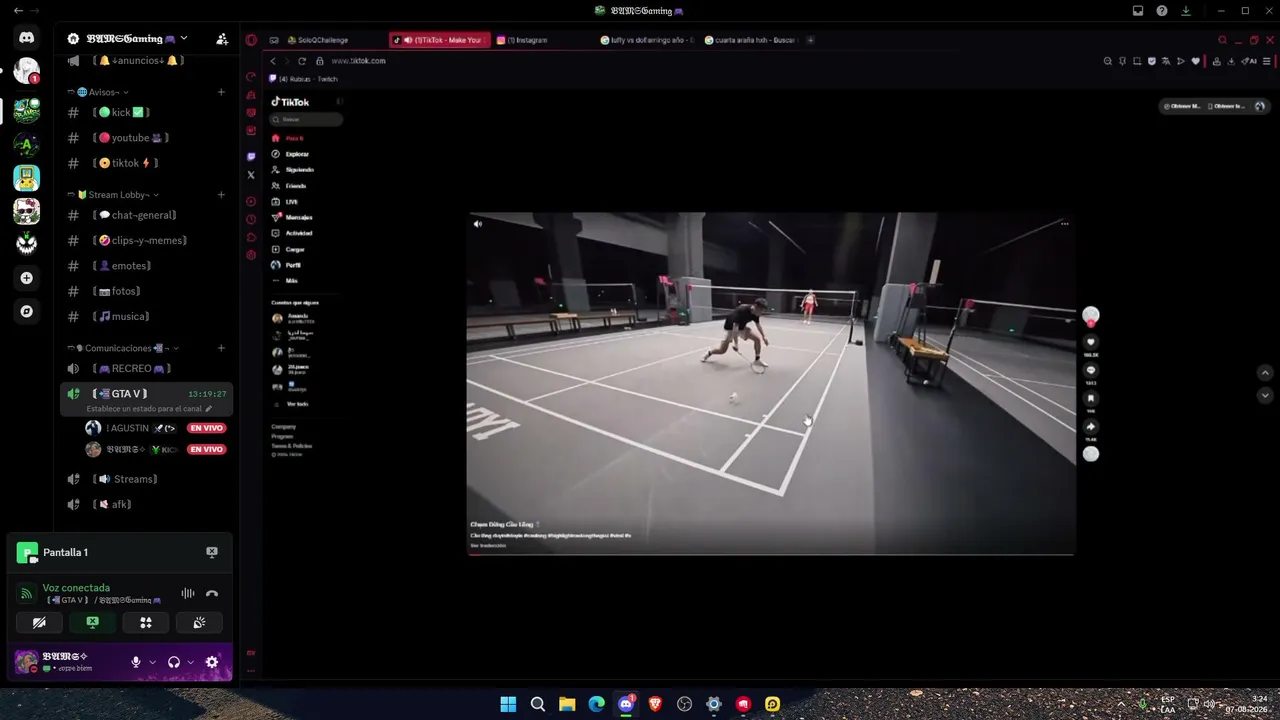Open three-dot menu on TikTok video

(1064, 223)
